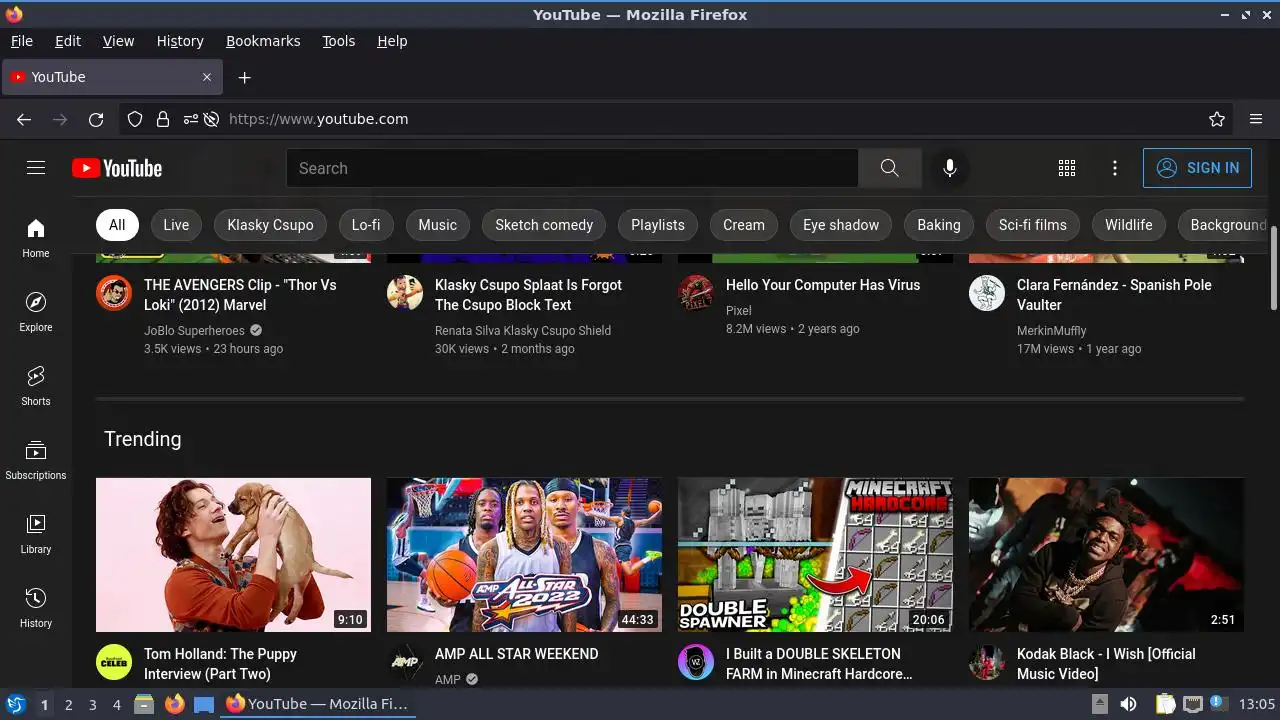Viewport: 1280px width, 720px height.
Task: Open the File menu
Action: tap(22, 41)
